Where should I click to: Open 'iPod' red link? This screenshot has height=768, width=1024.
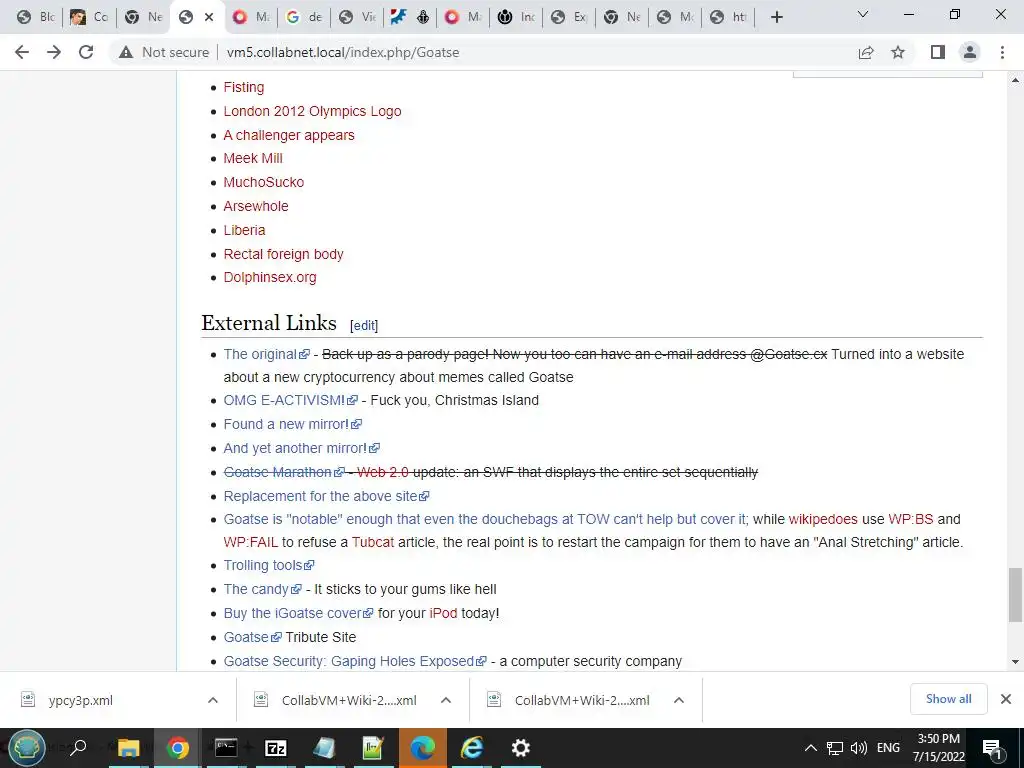click(443, 613)
